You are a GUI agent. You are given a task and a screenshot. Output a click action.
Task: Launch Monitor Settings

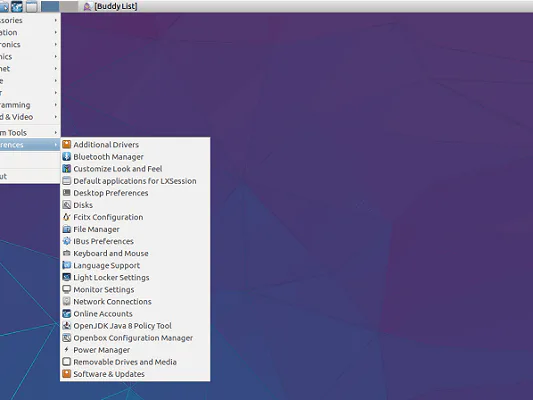tap(135, 289)
